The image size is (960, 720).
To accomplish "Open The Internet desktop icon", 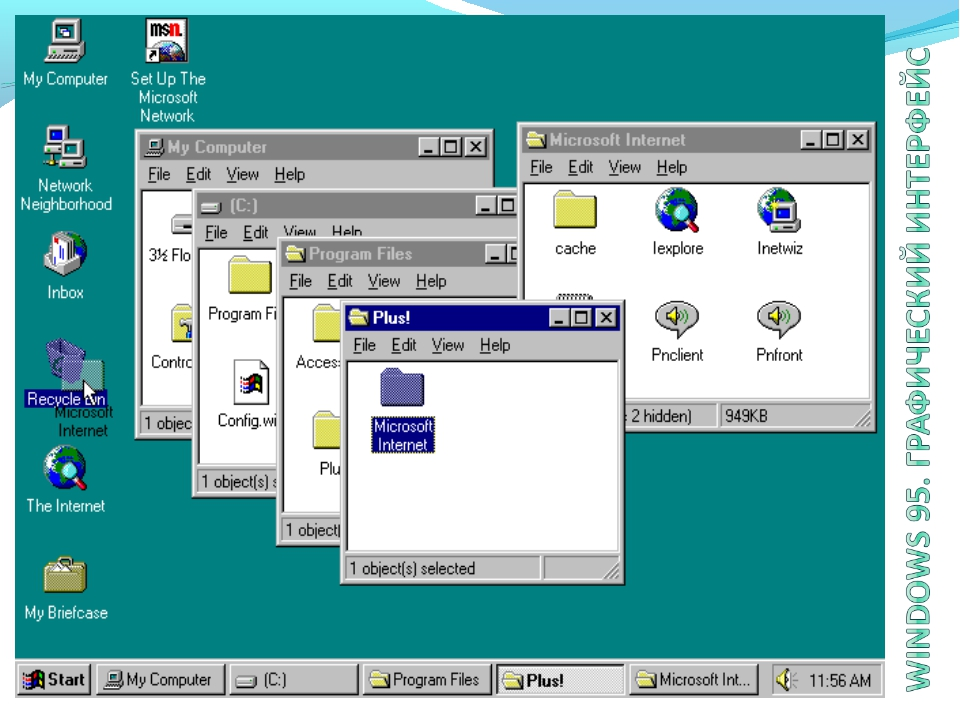I will [x=65, y=480].
